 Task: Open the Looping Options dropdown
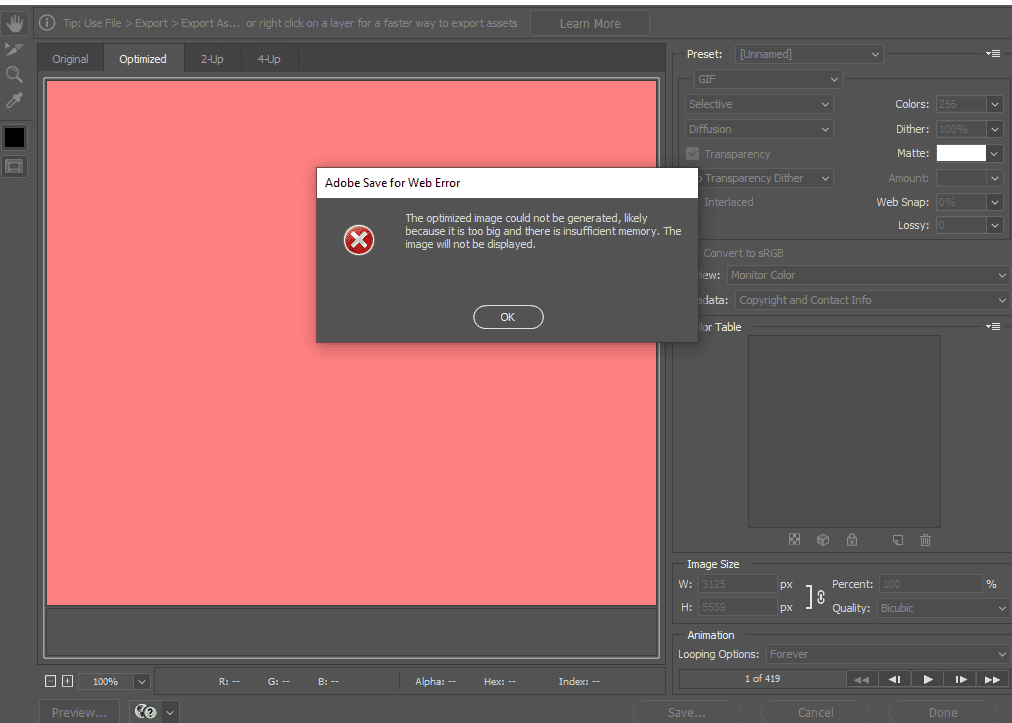pyautogui.click(x=887, y=654)
